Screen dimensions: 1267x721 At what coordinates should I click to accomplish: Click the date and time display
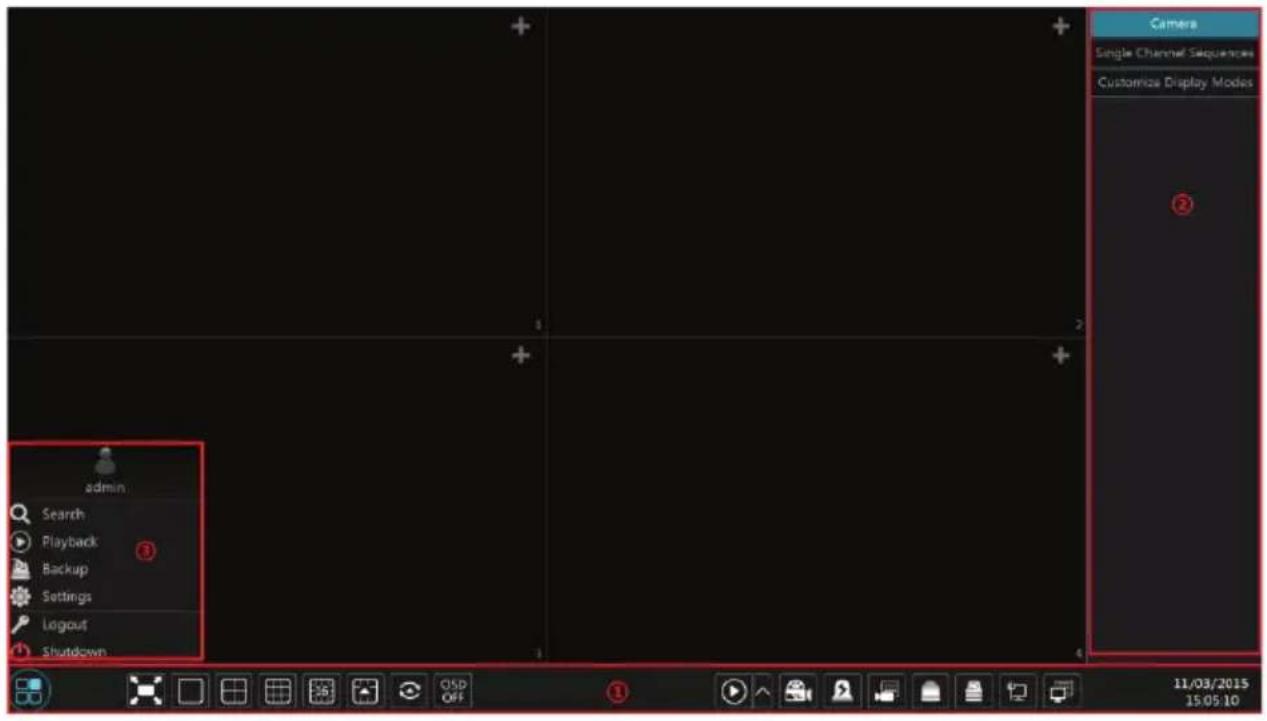point(1210,692)
